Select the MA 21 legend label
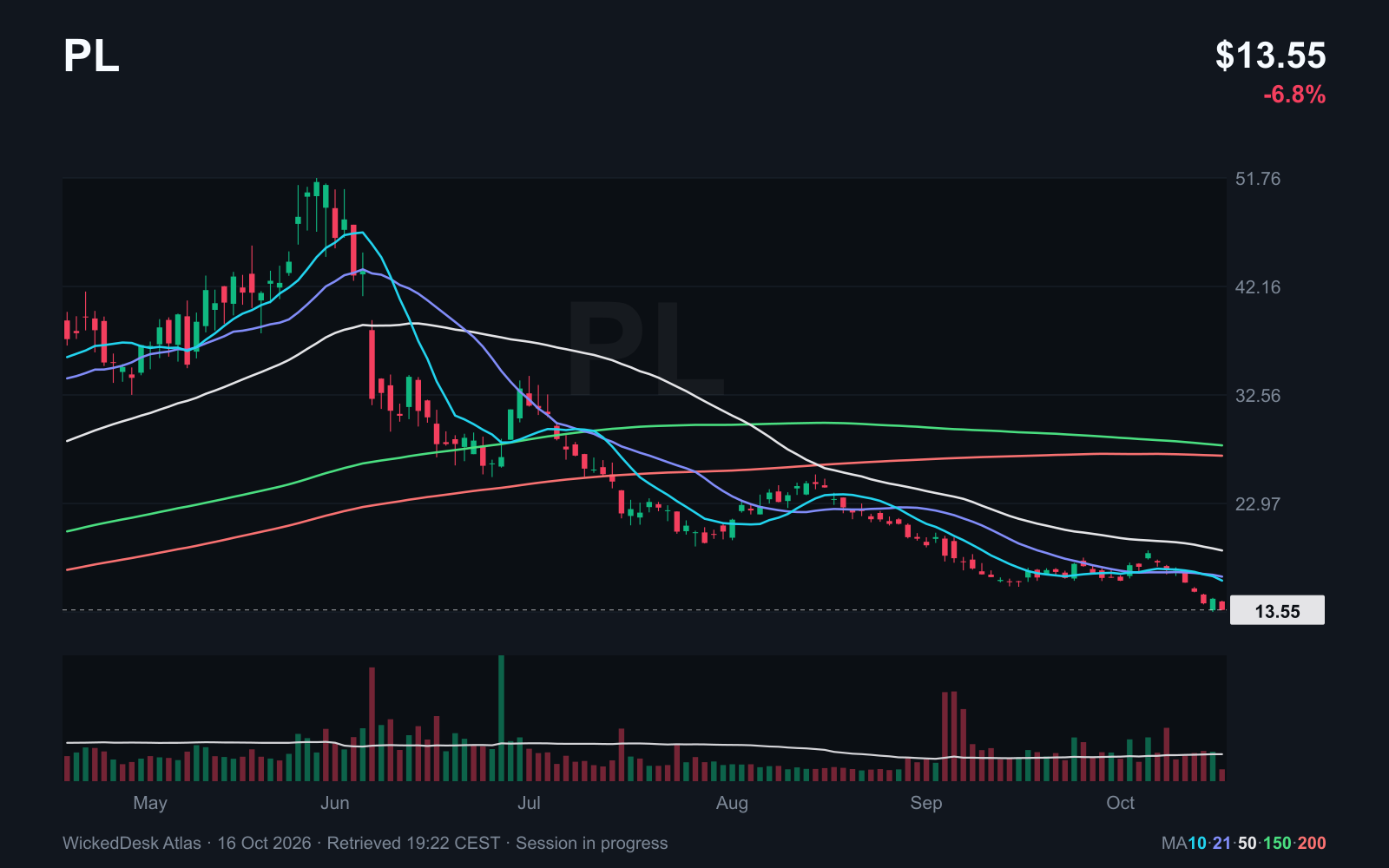Image resolution: width=1389 pixels, height=868 pixels. pos(1222,843)
